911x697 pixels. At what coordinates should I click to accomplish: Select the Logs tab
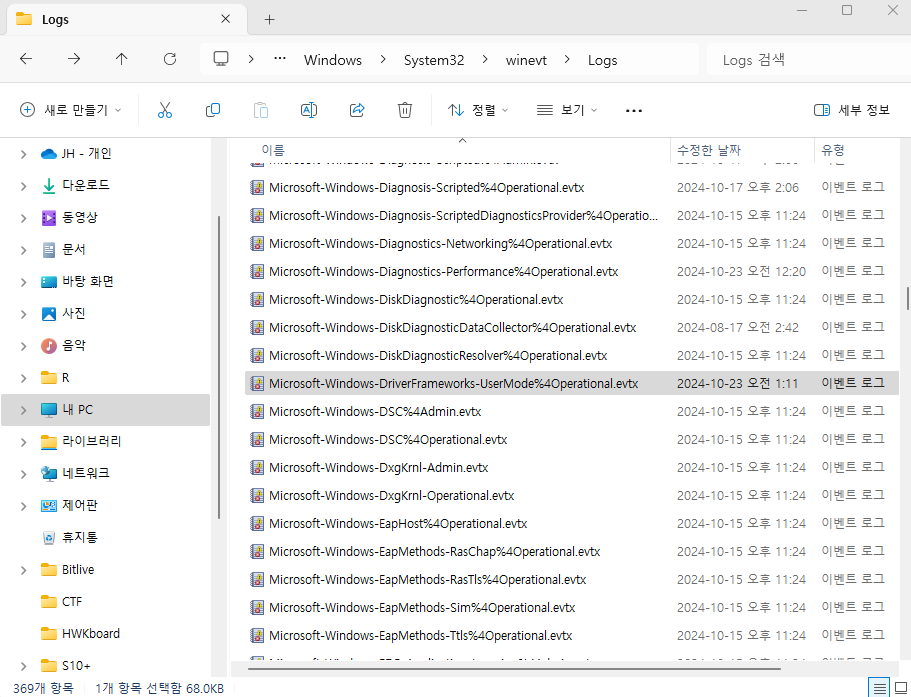tap(127, 20)
